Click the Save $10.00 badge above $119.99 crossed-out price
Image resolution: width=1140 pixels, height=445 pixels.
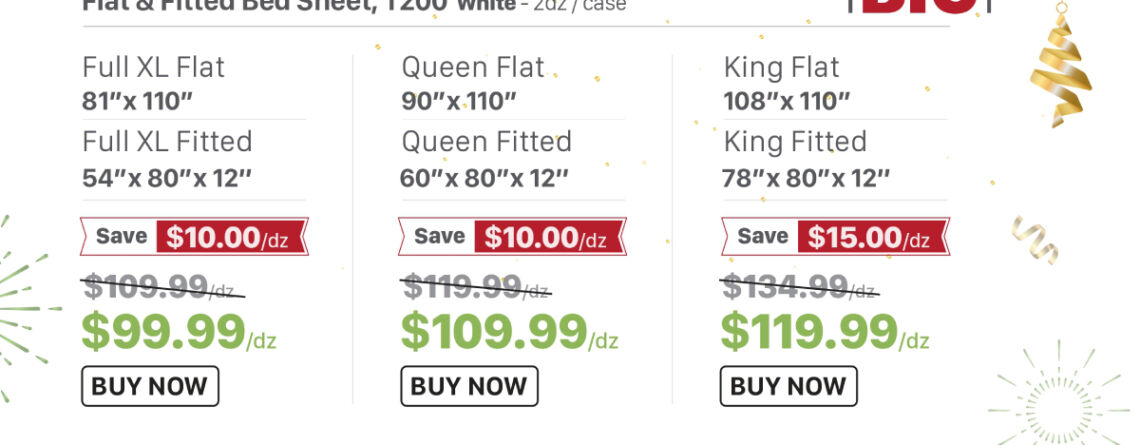tap(511, 237)
